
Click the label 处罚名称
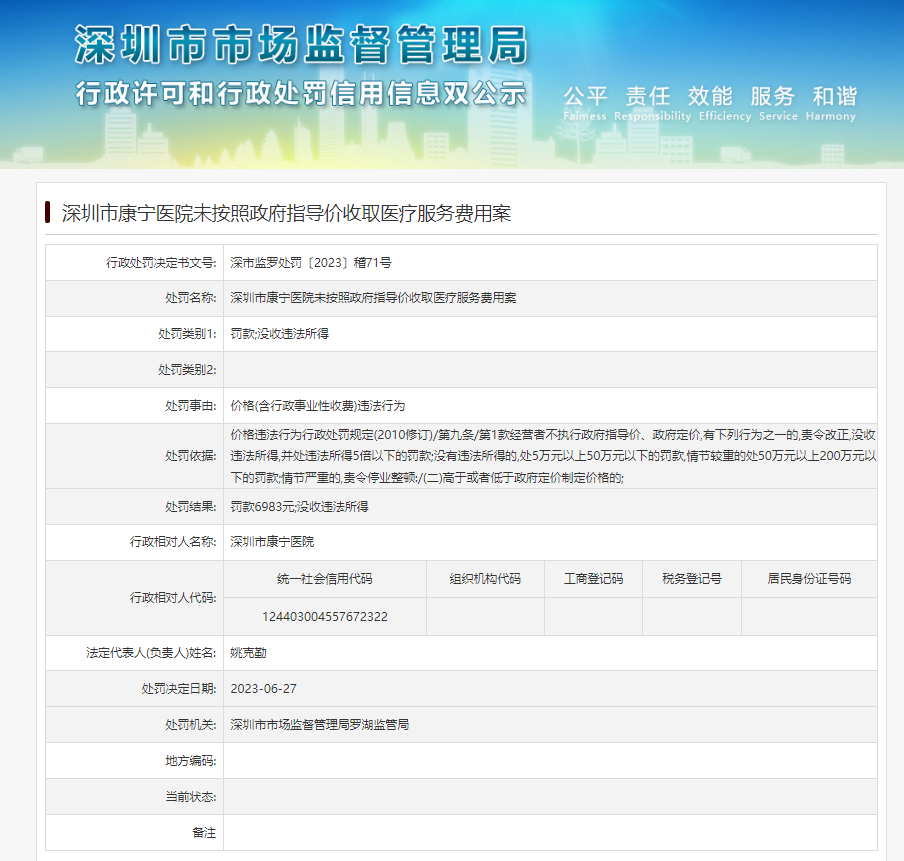click(191, 298)
